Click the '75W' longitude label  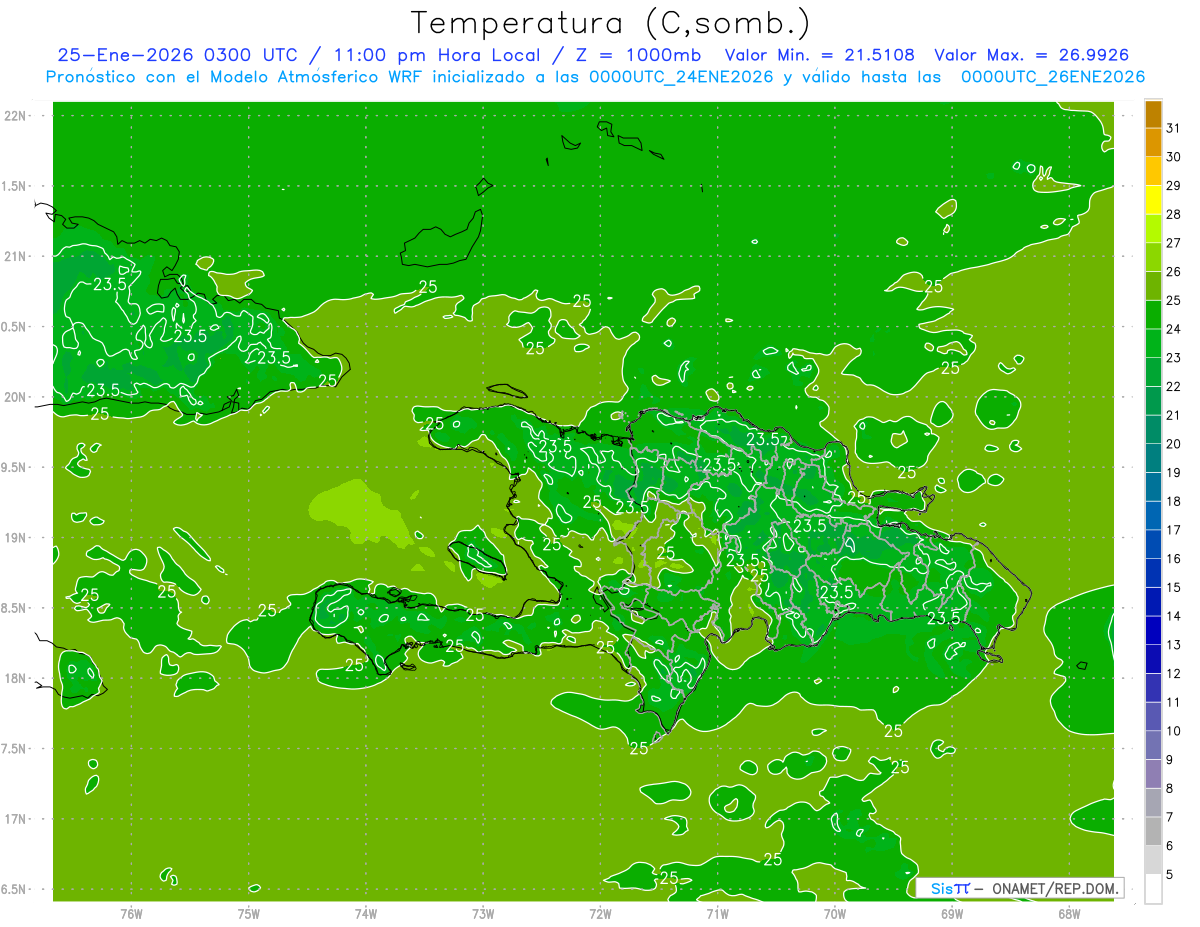click(x=249, y=914)
